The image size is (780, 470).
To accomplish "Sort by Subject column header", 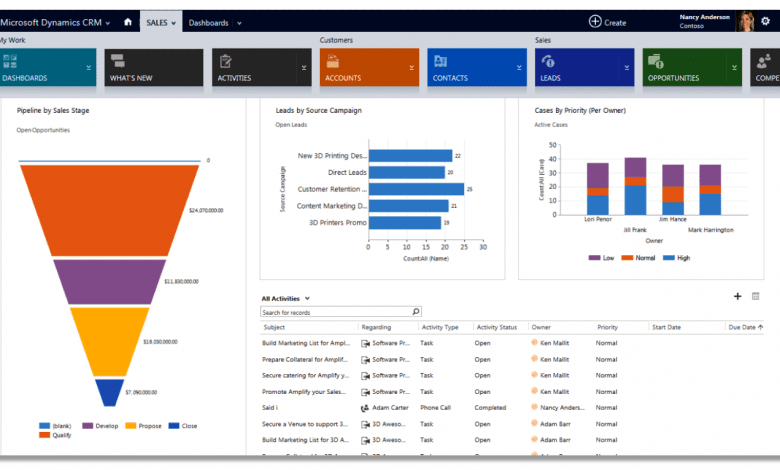I will (x=274, y=327).
